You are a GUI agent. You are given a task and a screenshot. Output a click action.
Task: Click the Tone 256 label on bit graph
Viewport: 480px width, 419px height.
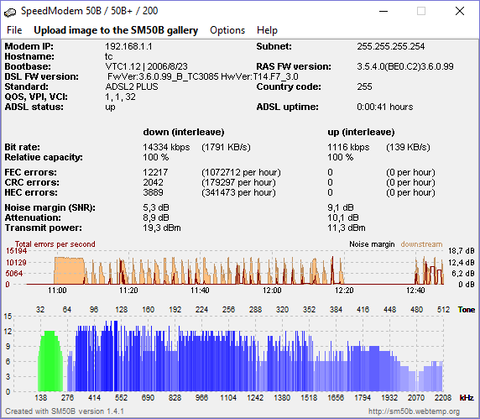pyautogui.click(x=228, y=310)
